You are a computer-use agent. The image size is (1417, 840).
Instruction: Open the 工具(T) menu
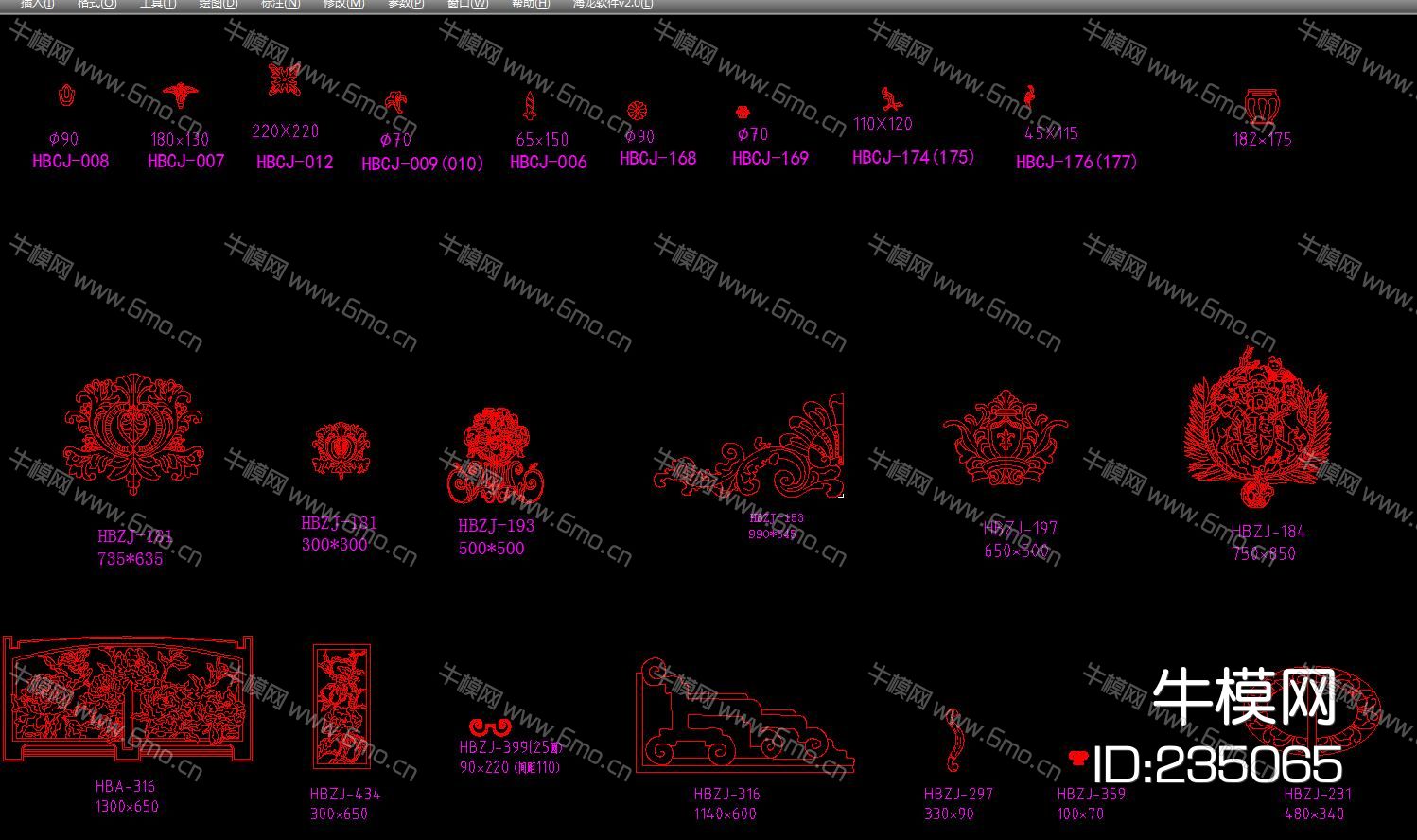click(x=158, y=4)
